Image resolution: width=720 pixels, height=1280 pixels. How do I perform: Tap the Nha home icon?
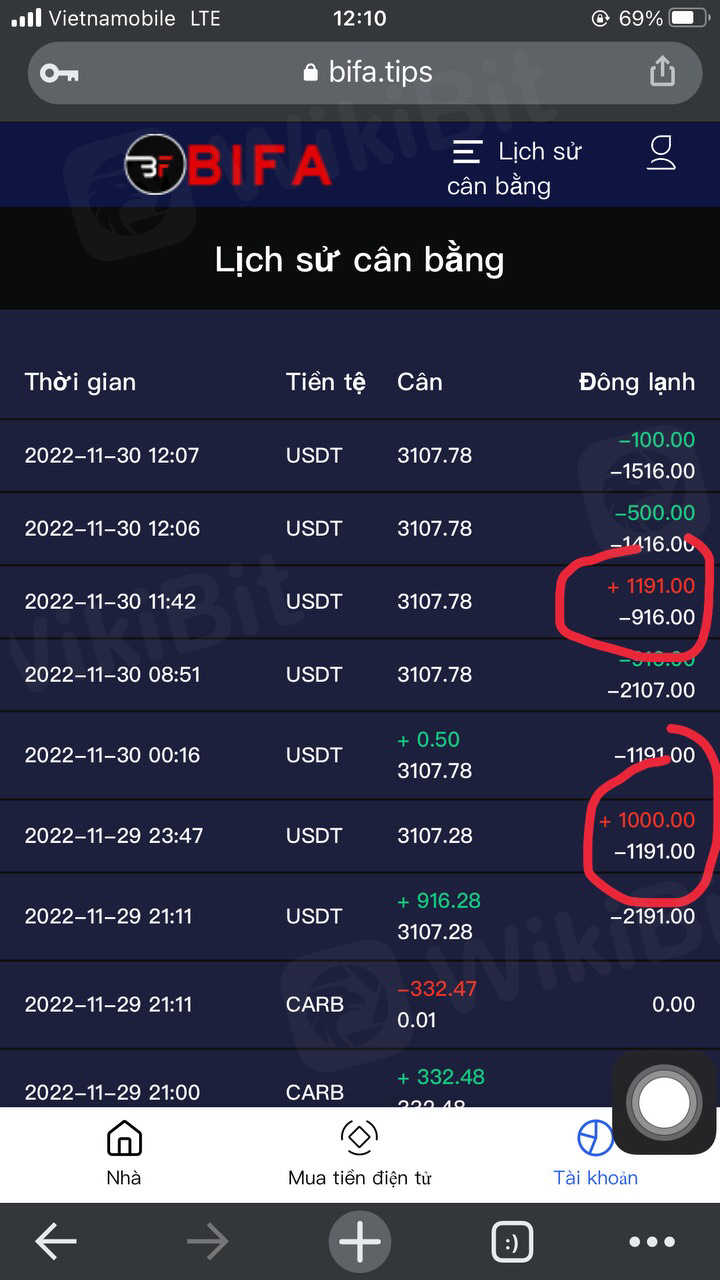(x=124, y=1153)
